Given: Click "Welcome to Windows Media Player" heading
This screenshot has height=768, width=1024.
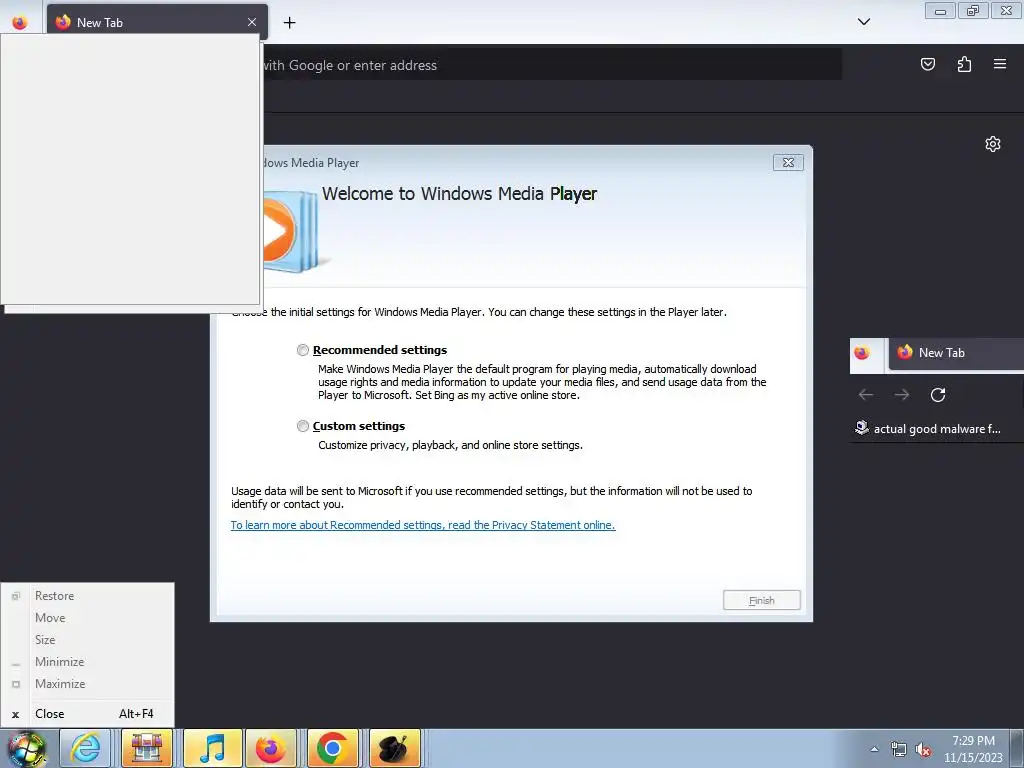Looking at the screenshot, I should click(459, 194).
